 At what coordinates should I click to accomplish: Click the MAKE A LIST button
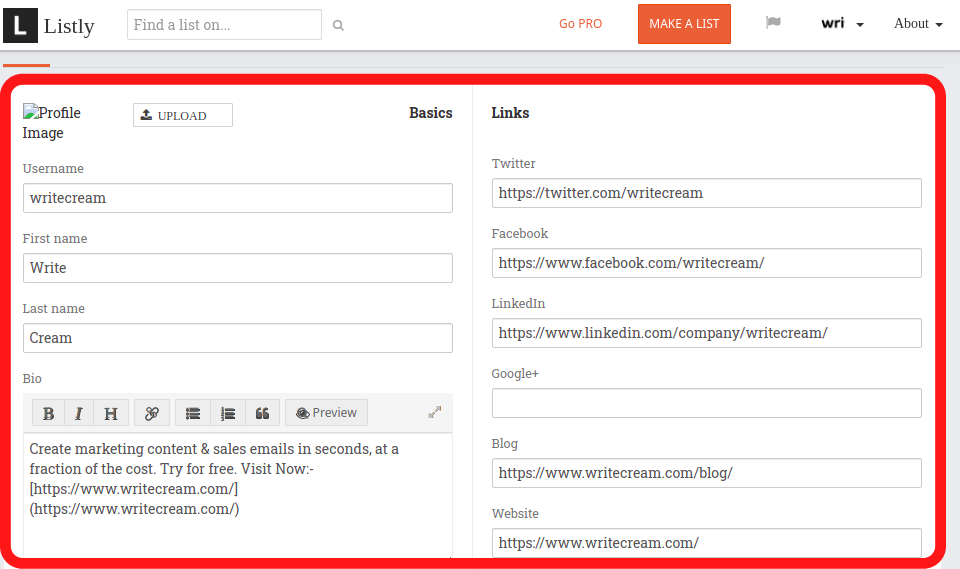[x=684, y=24]
